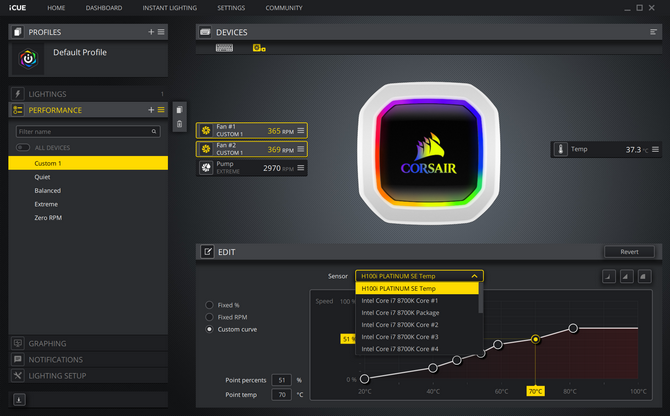Image resolution: width=670 pixels, height=416 pixels.
Task: Apply the second curve shape preset
Action: [626, 276]
